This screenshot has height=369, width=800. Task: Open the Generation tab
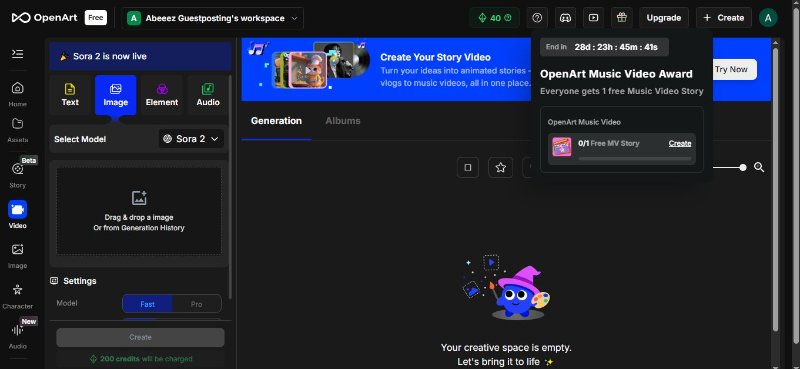(276, 121)
